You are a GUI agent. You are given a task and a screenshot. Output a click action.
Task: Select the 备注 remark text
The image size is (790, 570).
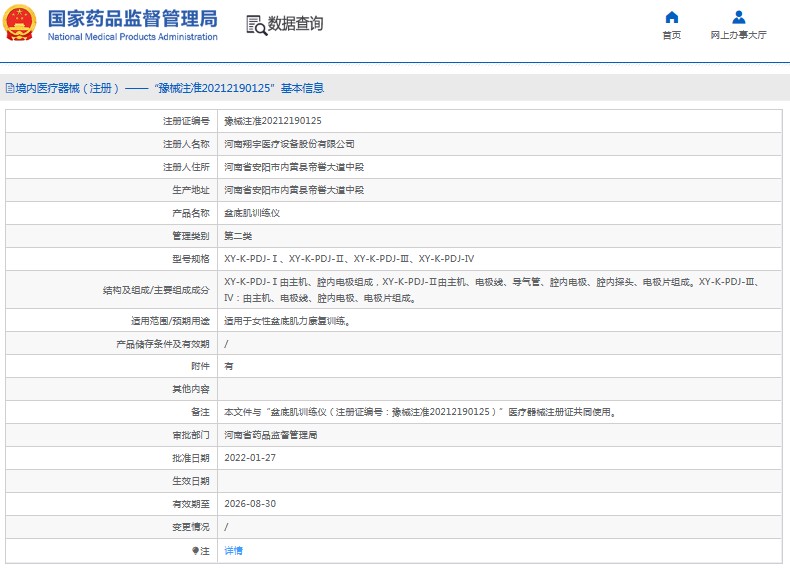point(420,412)
